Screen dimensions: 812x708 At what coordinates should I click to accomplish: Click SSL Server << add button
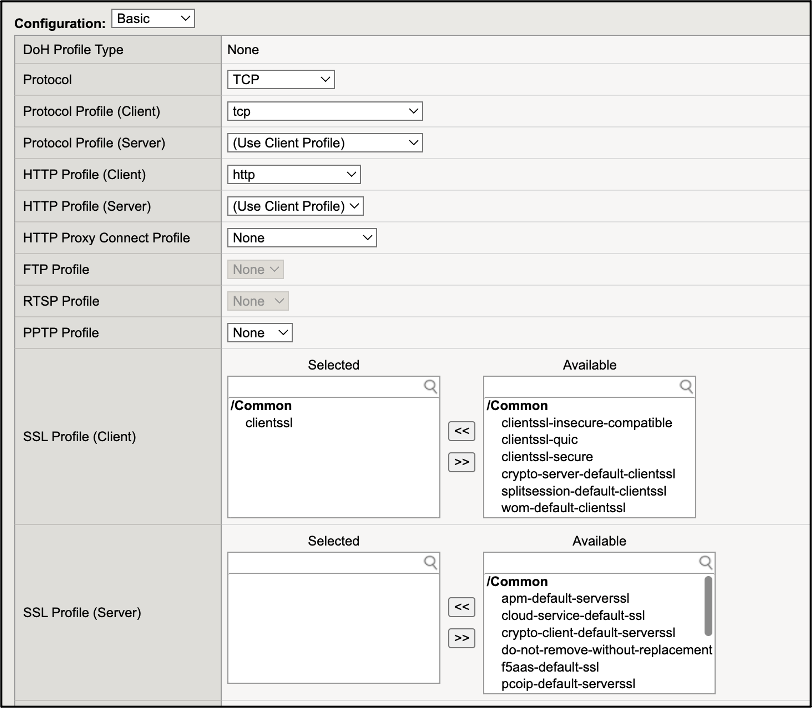(461, 607)
